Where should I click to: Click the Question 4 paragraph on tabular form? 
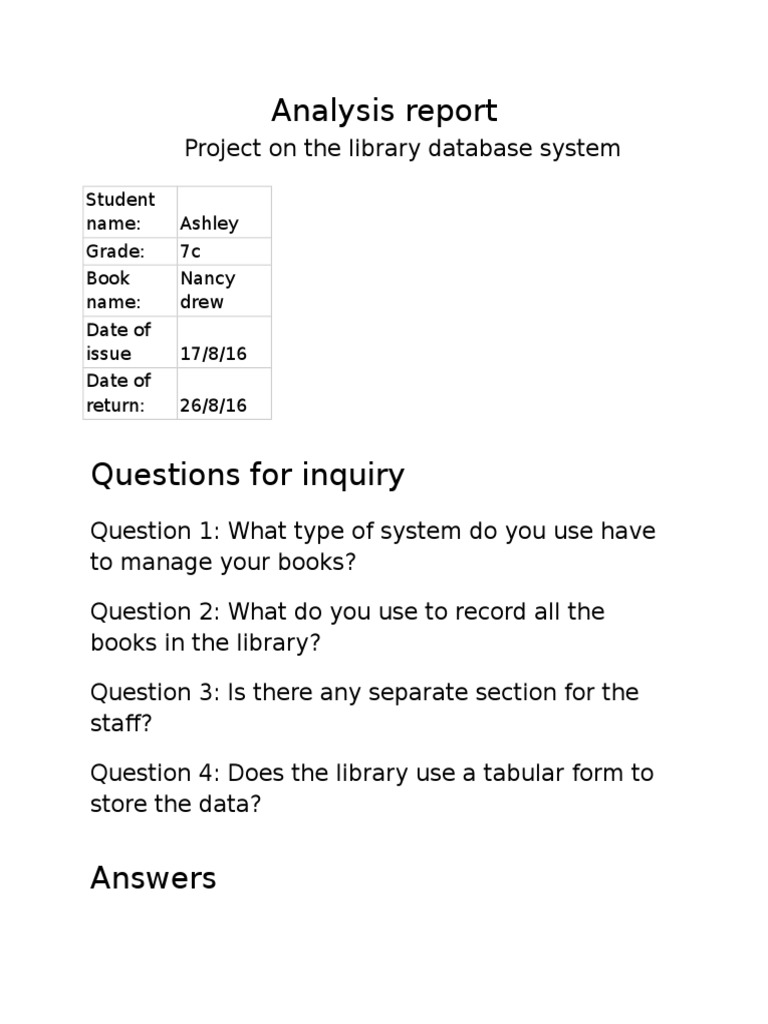[372, 788]
